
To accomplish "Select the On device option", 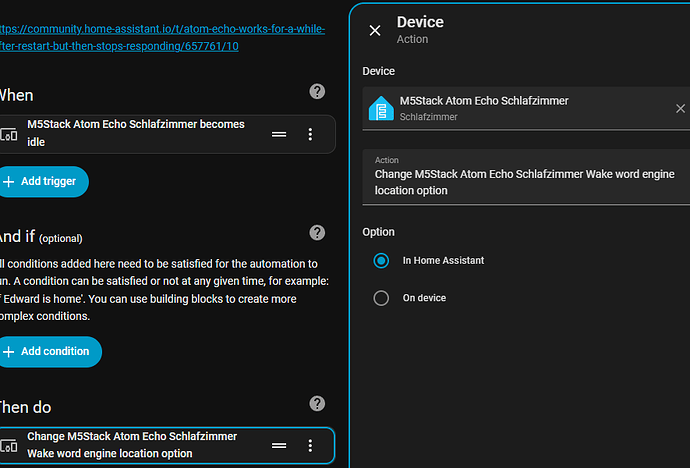I will (381, 298).
